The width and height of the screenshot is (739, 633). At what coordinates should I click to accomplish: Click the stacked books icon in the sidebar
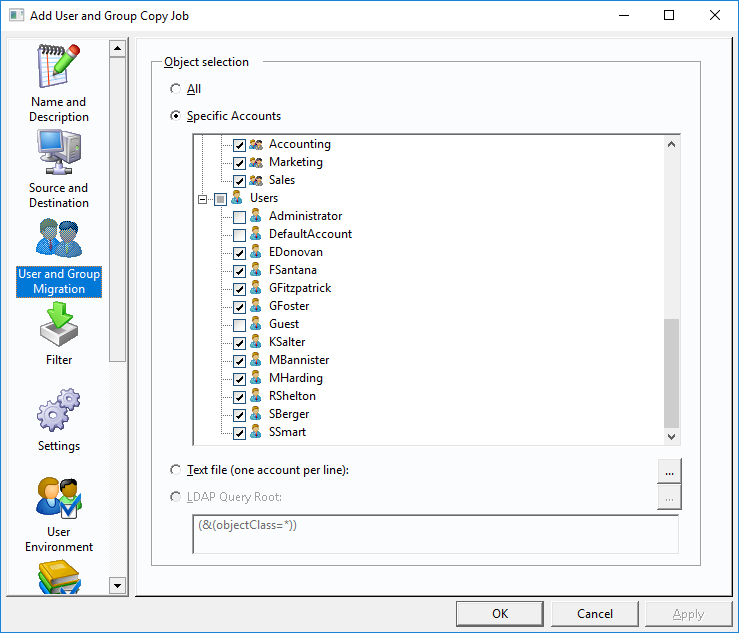click(x=59, y=577)
